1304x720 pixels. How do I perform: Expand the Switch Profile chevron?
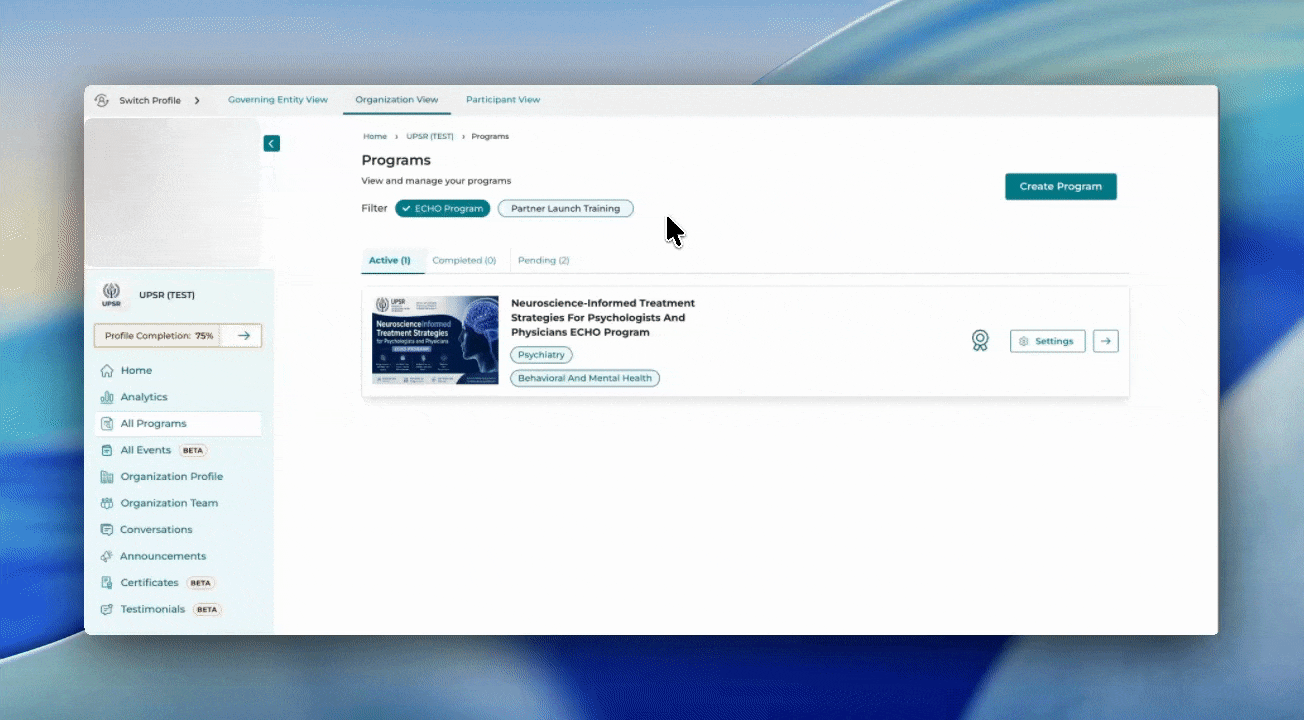197,100
